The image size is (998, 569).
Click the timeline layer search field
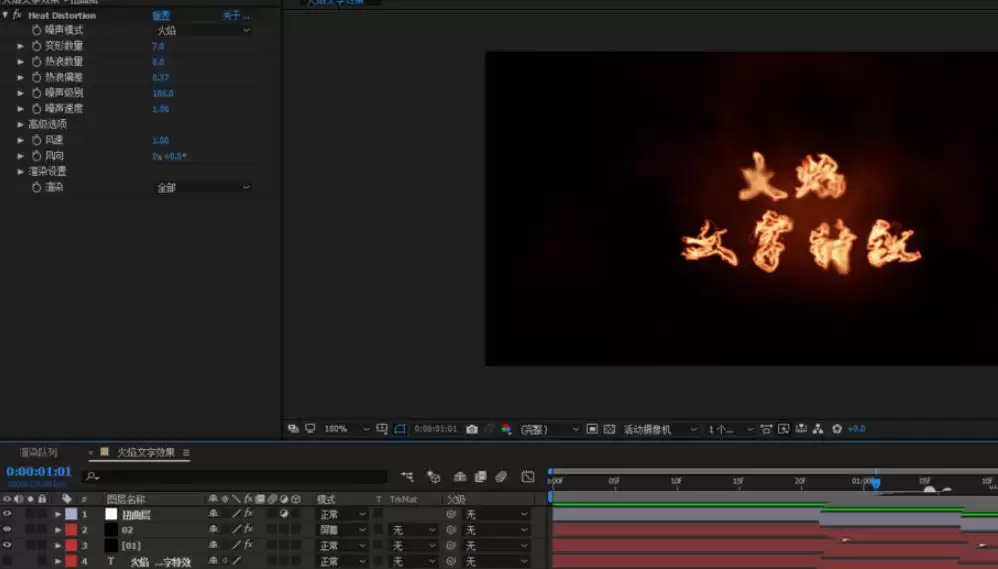(235, 476)
